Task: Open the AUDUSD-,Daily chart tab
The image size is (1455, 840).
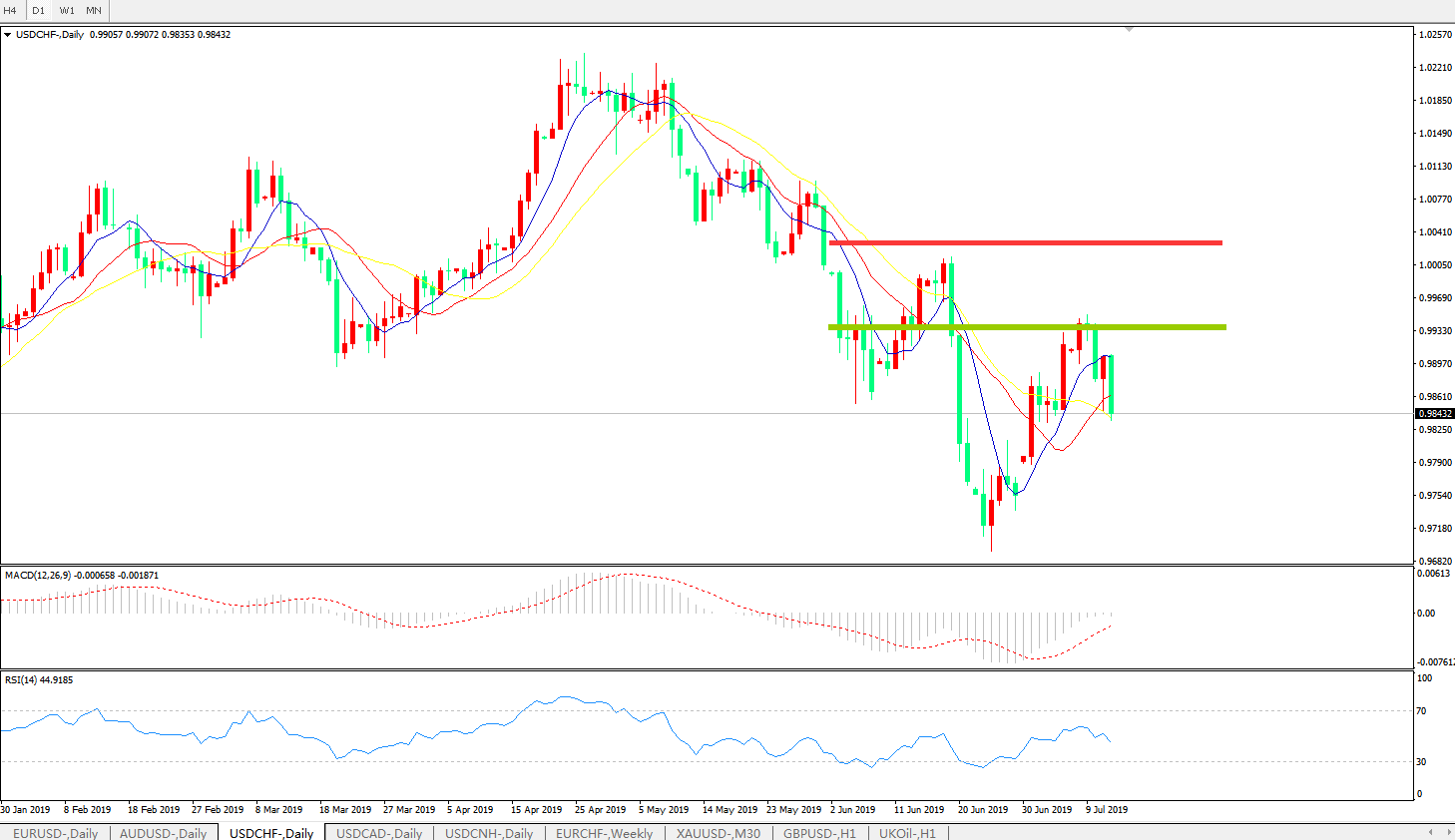Action: 163,833
